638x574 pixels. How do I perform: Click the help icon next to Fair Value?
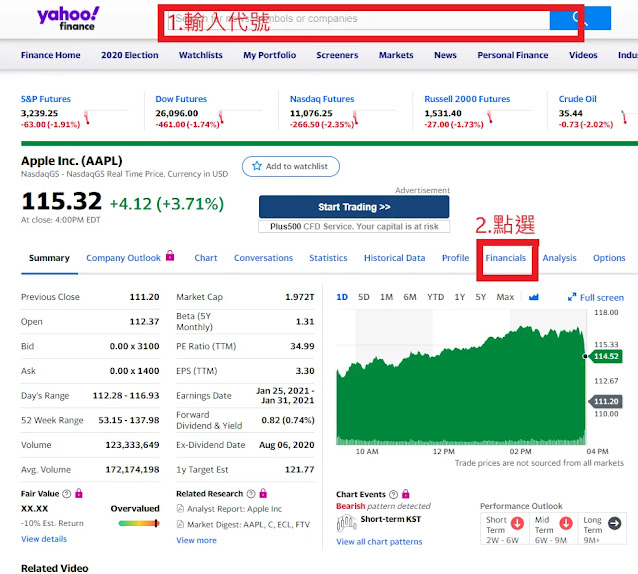click(66, 493)
